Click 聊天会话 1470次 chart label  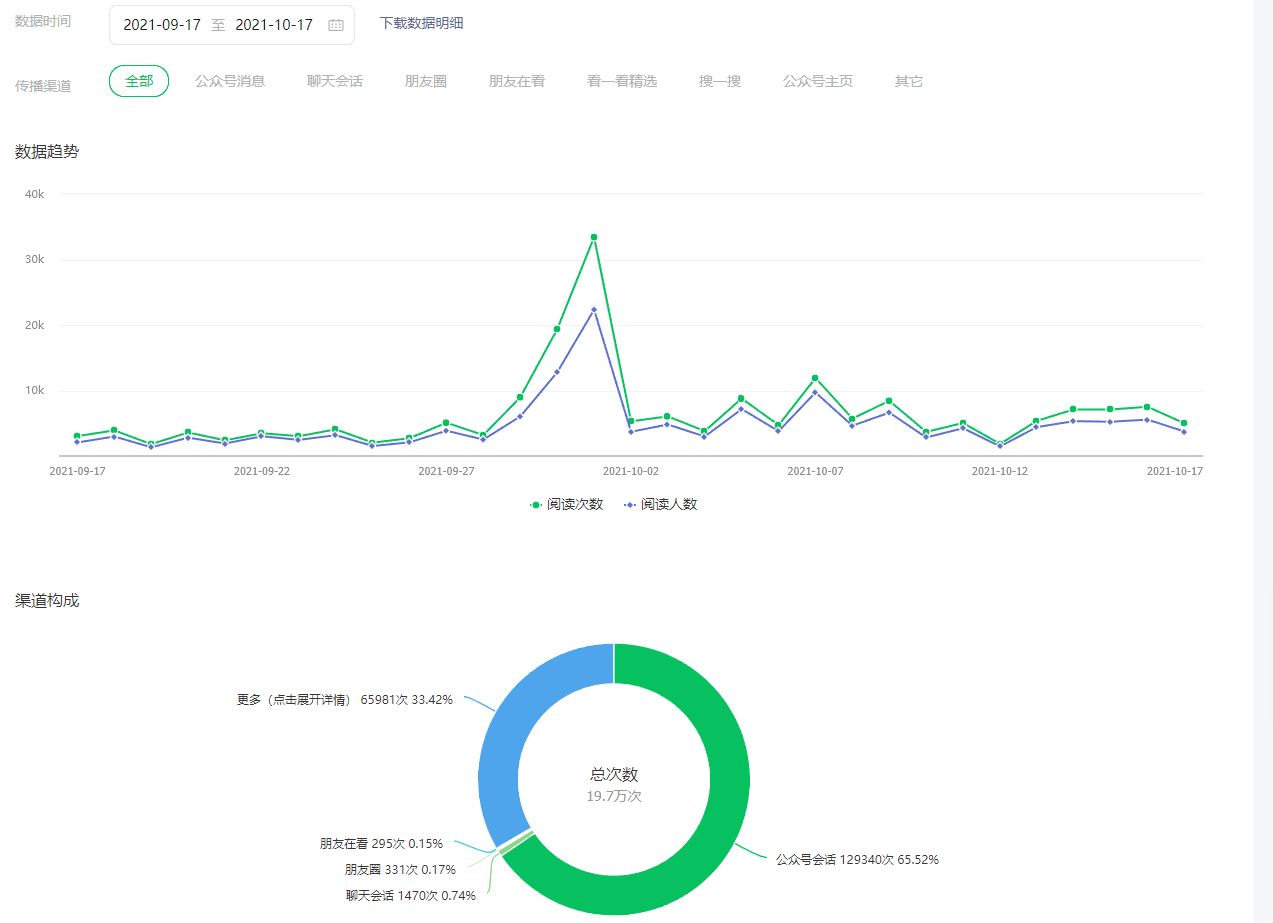(x=411, y=896)
